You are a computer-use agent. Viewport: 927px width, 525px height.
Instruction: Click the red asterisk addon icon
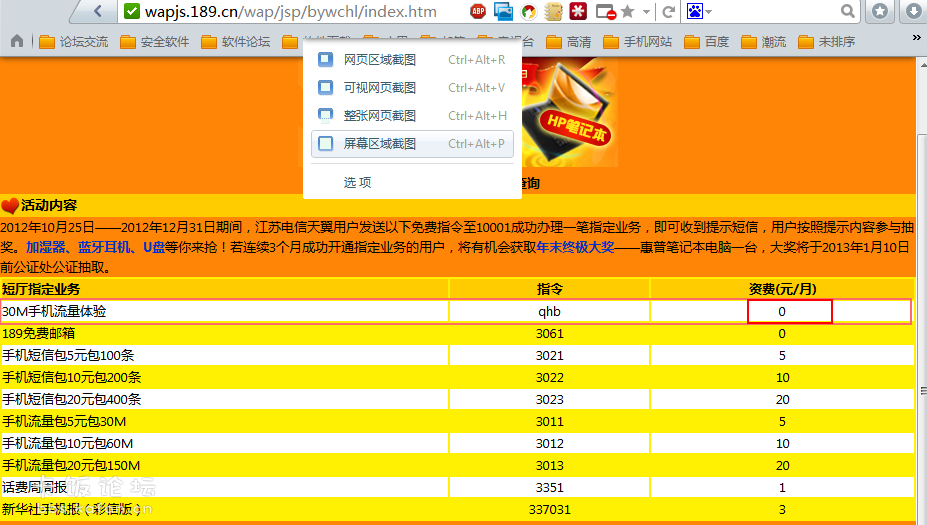pos(578,11)
